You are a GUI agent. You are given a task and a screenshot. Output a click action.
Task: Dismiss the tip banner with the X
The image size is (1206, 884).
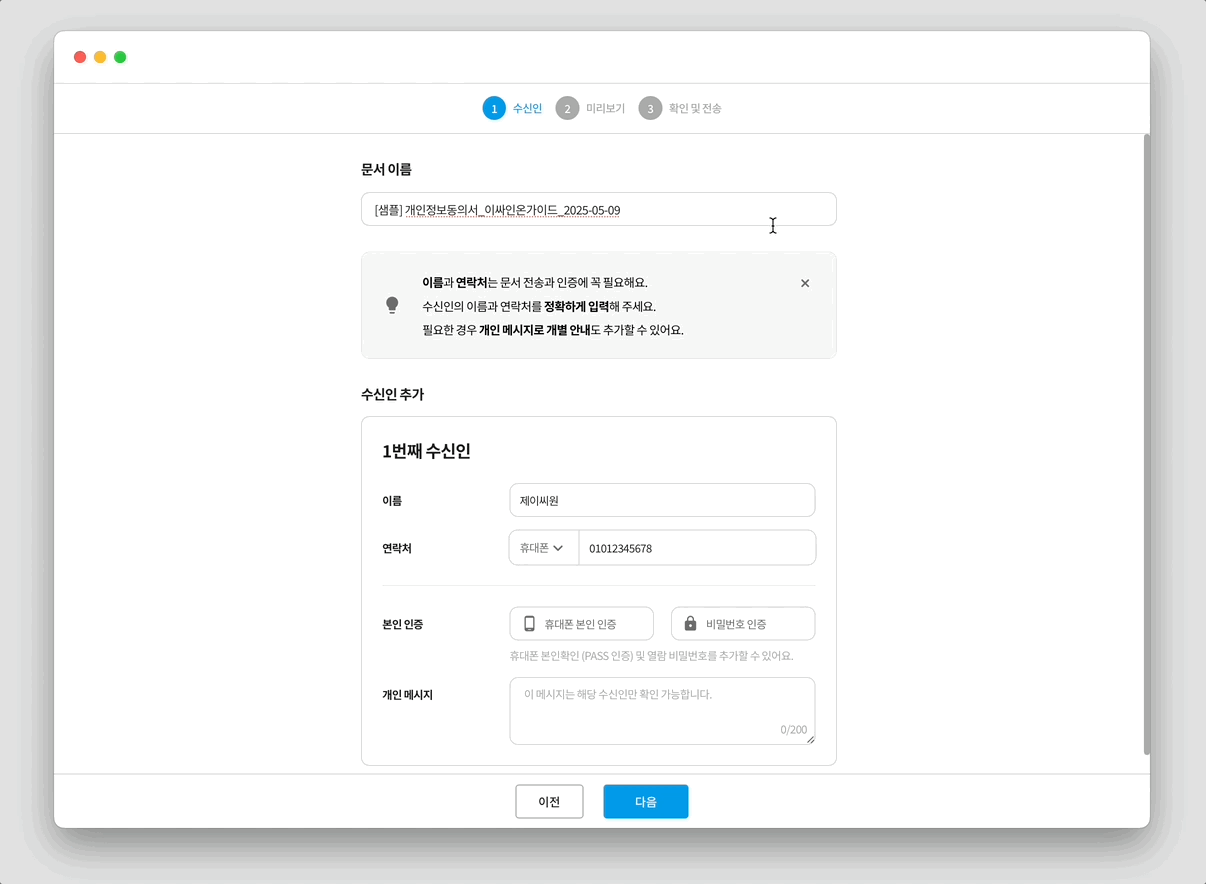click(805, 283)
